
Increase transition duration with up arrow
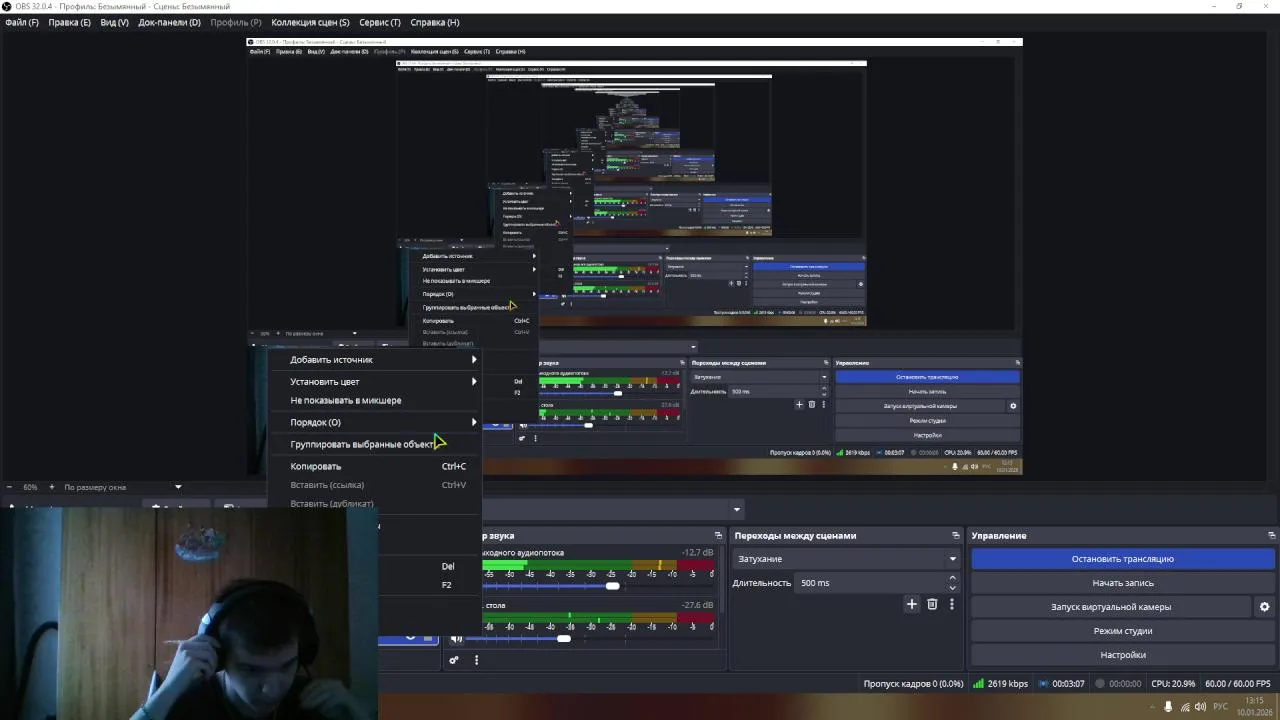(x=952, y=578)
